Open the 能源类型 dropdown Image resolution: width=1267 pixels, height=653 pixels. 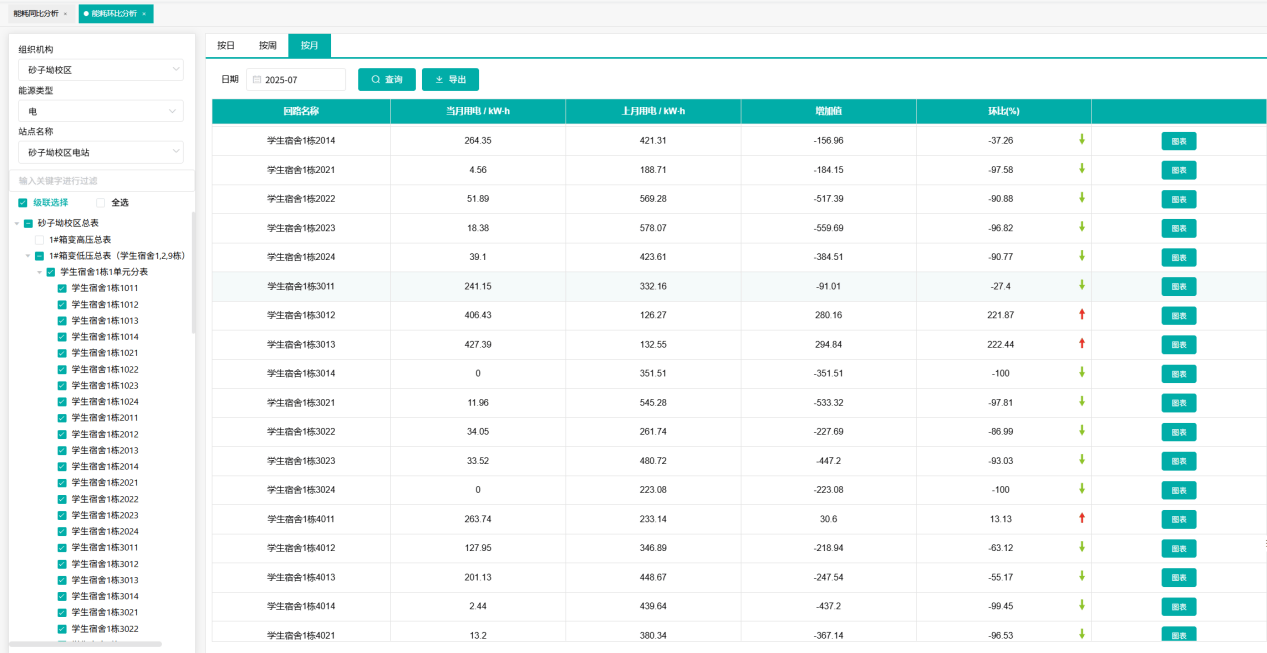(x=100, y=111)
